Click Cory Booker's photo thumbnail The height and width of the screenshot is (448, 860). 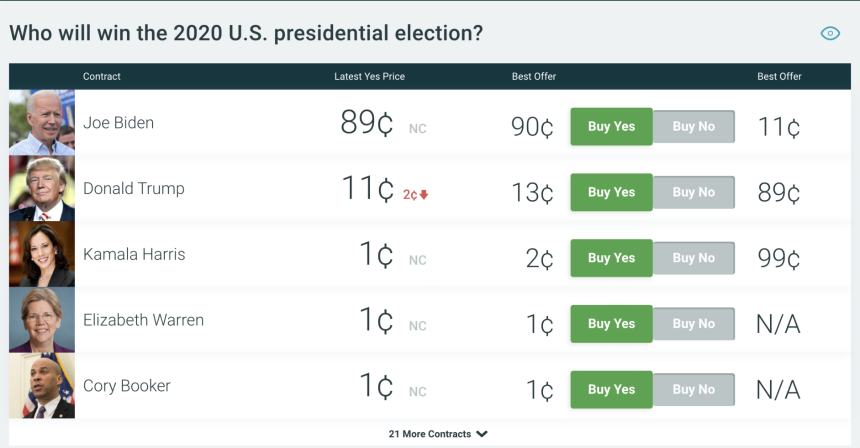click(42, 386)
